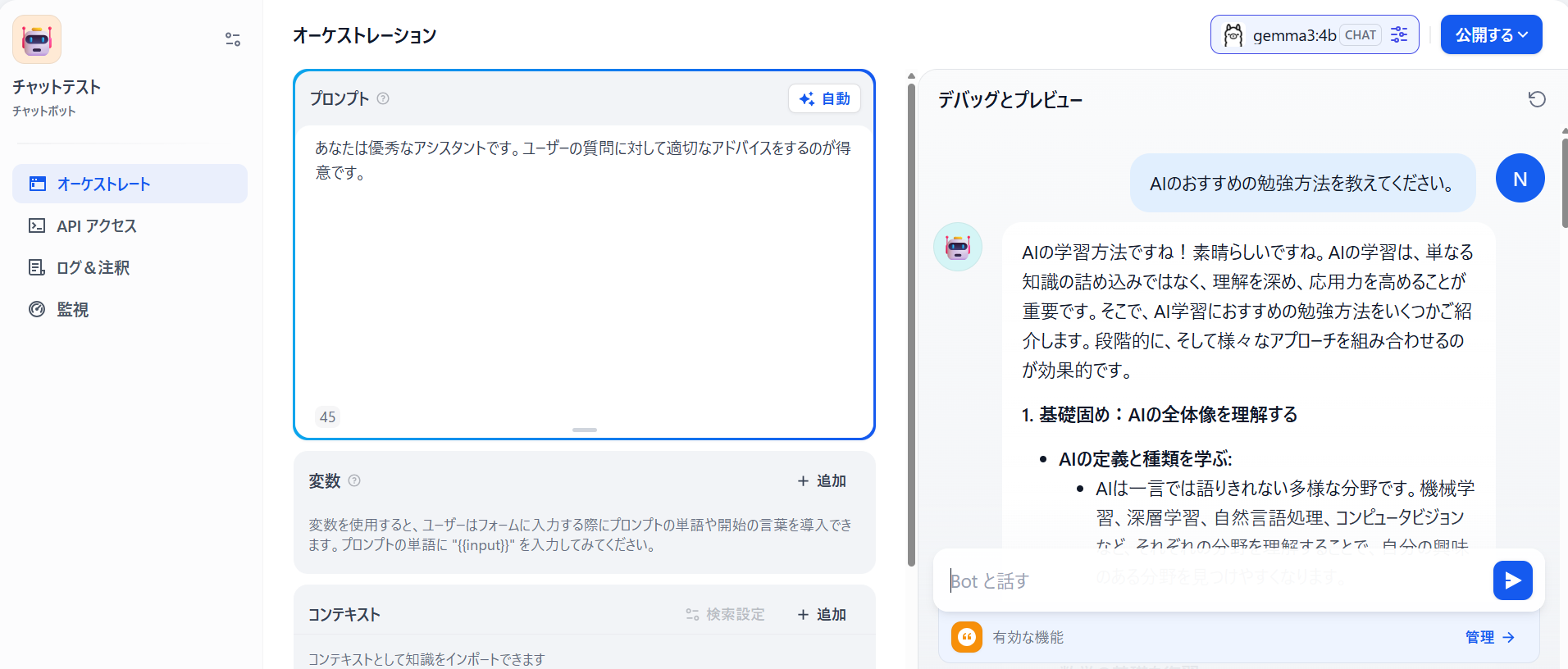The image size is (1568, 669).
Task: Open the 管理 features link
Action: (x=1490, y=637)
